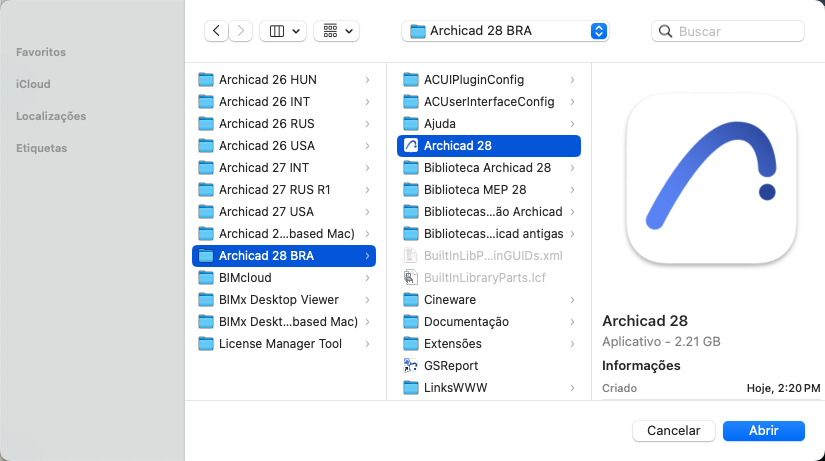Click the BuiltInLibraryParts.lcf file icon
The image size is (825, 461).
coord(411,278)
